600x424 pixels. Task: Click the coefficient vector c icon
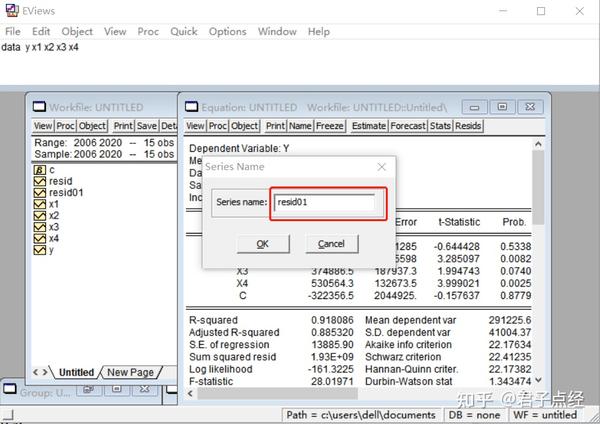[40, 170]
